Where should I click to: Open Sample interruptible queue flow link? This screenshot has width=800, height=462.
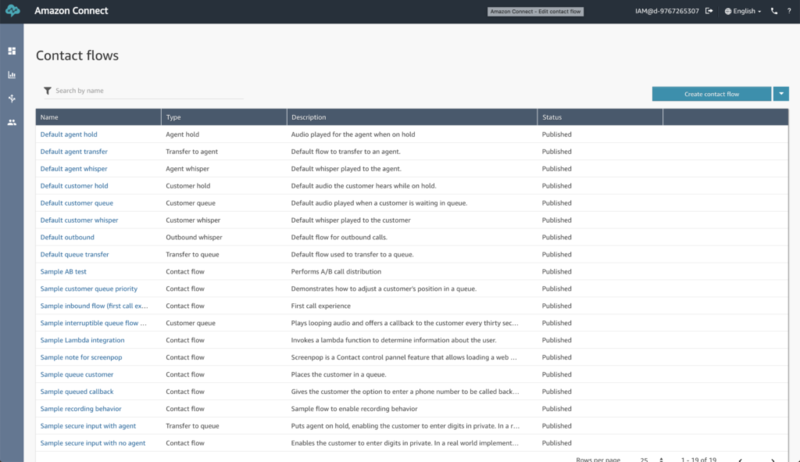93,323
